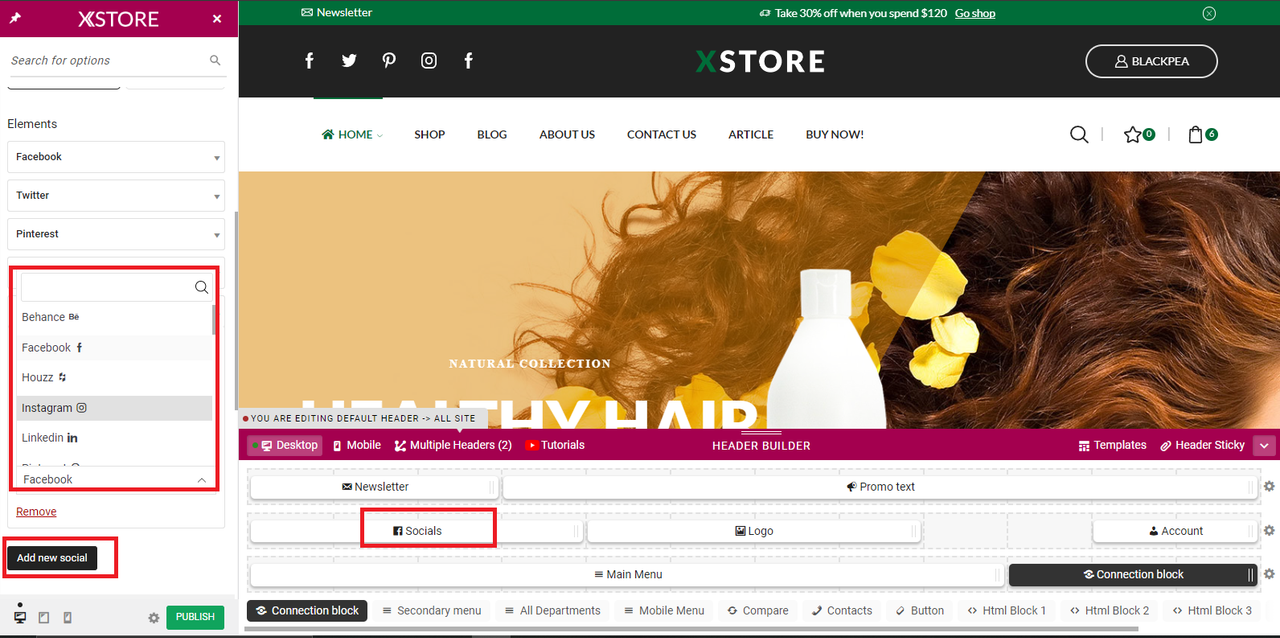
Task: Go to BLOG in site navigation
Action: tap(492, 134)
